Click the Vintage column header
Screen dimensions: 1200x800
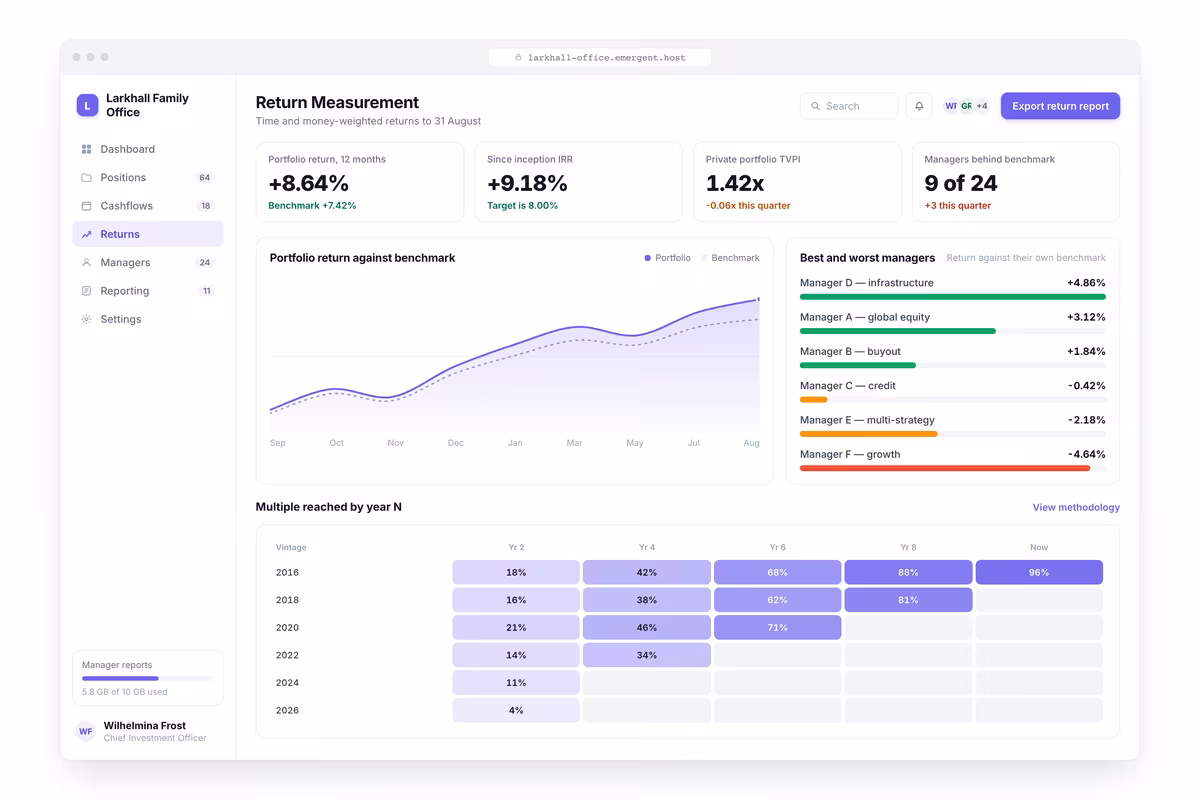click(291, 548)
